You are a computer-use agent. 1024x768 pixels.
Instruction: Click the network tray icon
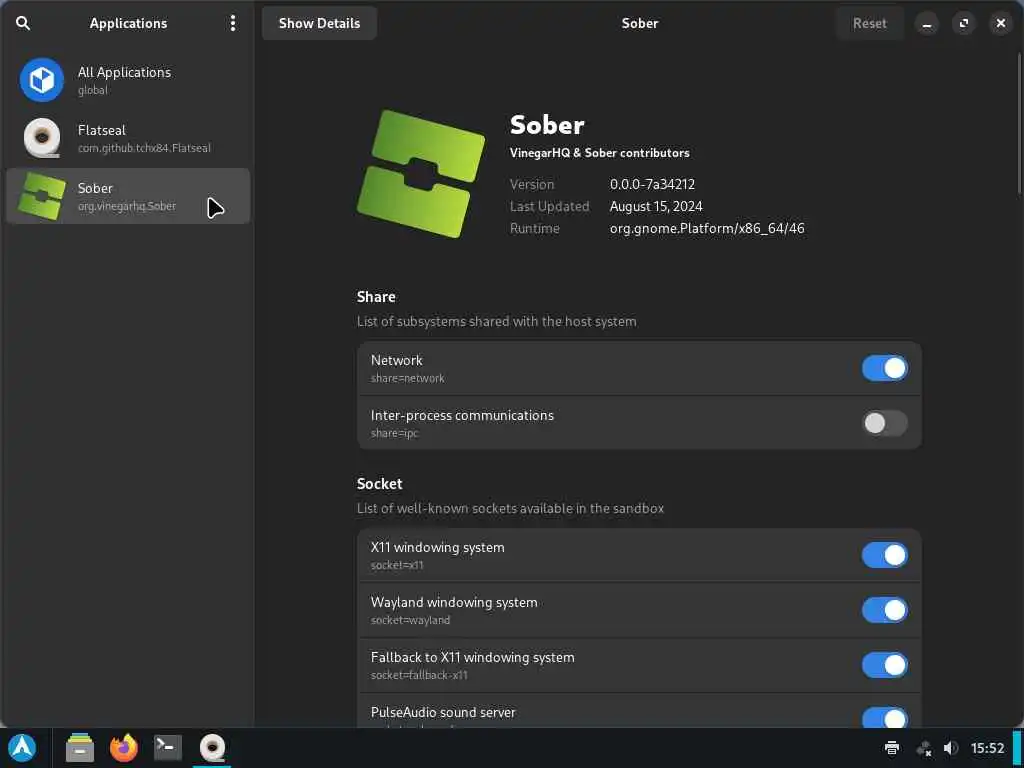(923, 748)
